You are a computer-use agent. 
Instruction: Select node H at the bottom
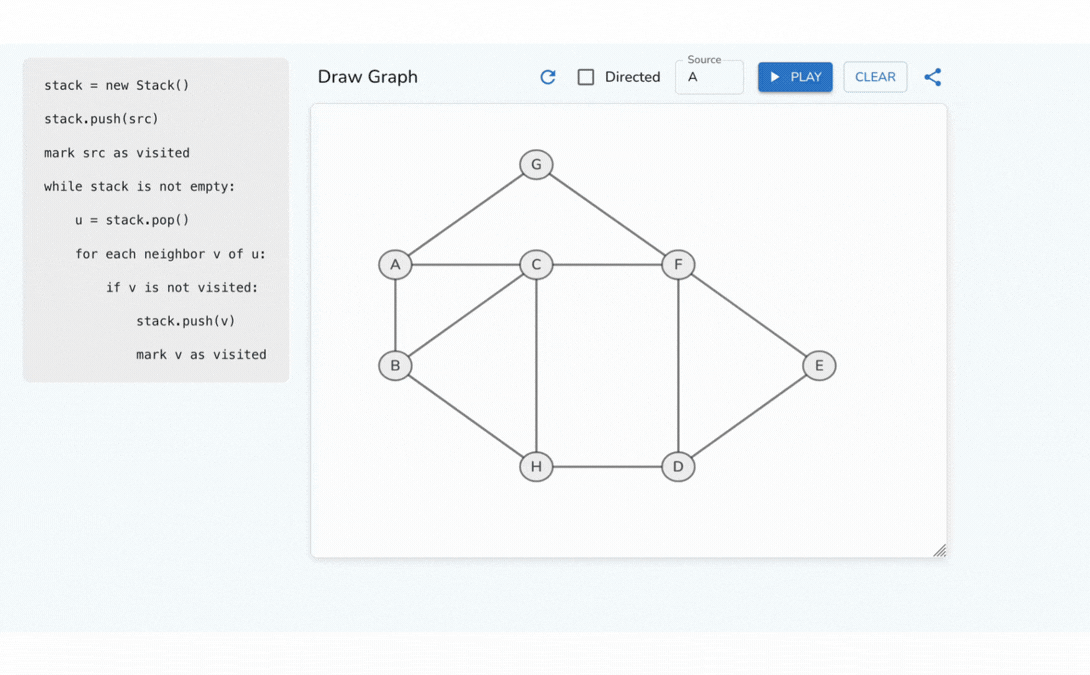pyautogui.click(x=536, y=466)
